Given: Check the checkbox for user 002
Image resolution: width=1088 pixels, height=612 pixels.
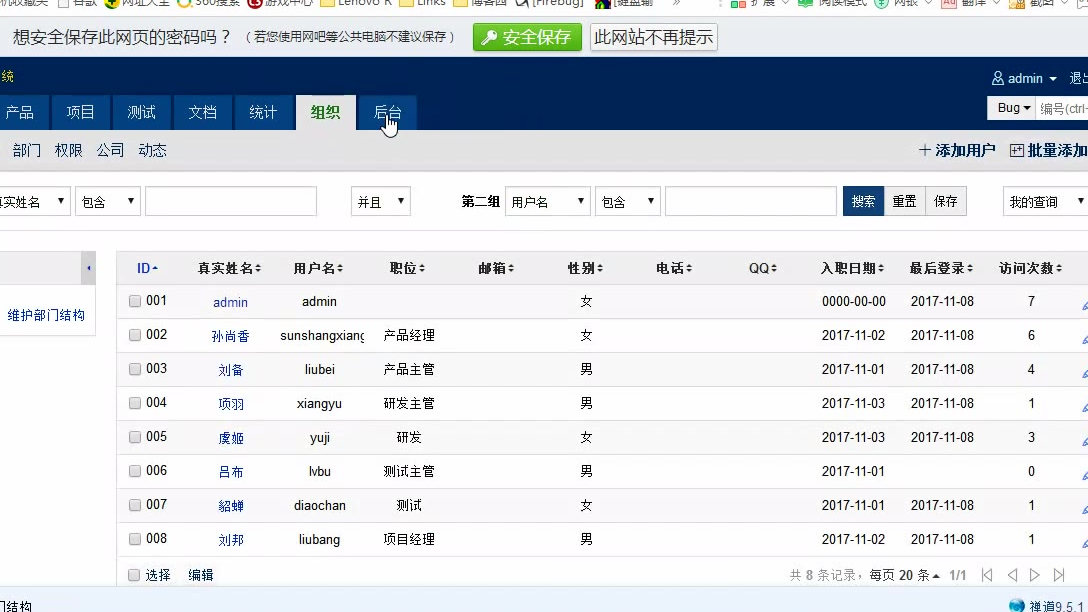Looking at the screenshot, I should click(x=135, y=335).
